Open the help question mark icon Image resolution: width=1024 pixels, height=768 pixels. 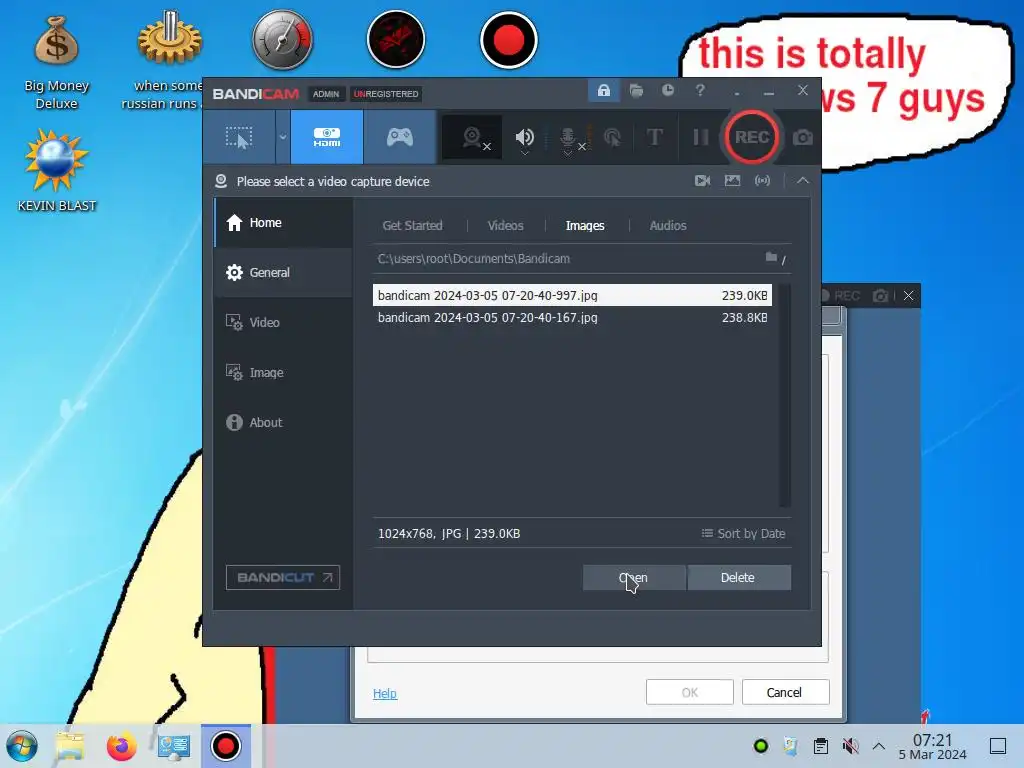coord(700,90)
